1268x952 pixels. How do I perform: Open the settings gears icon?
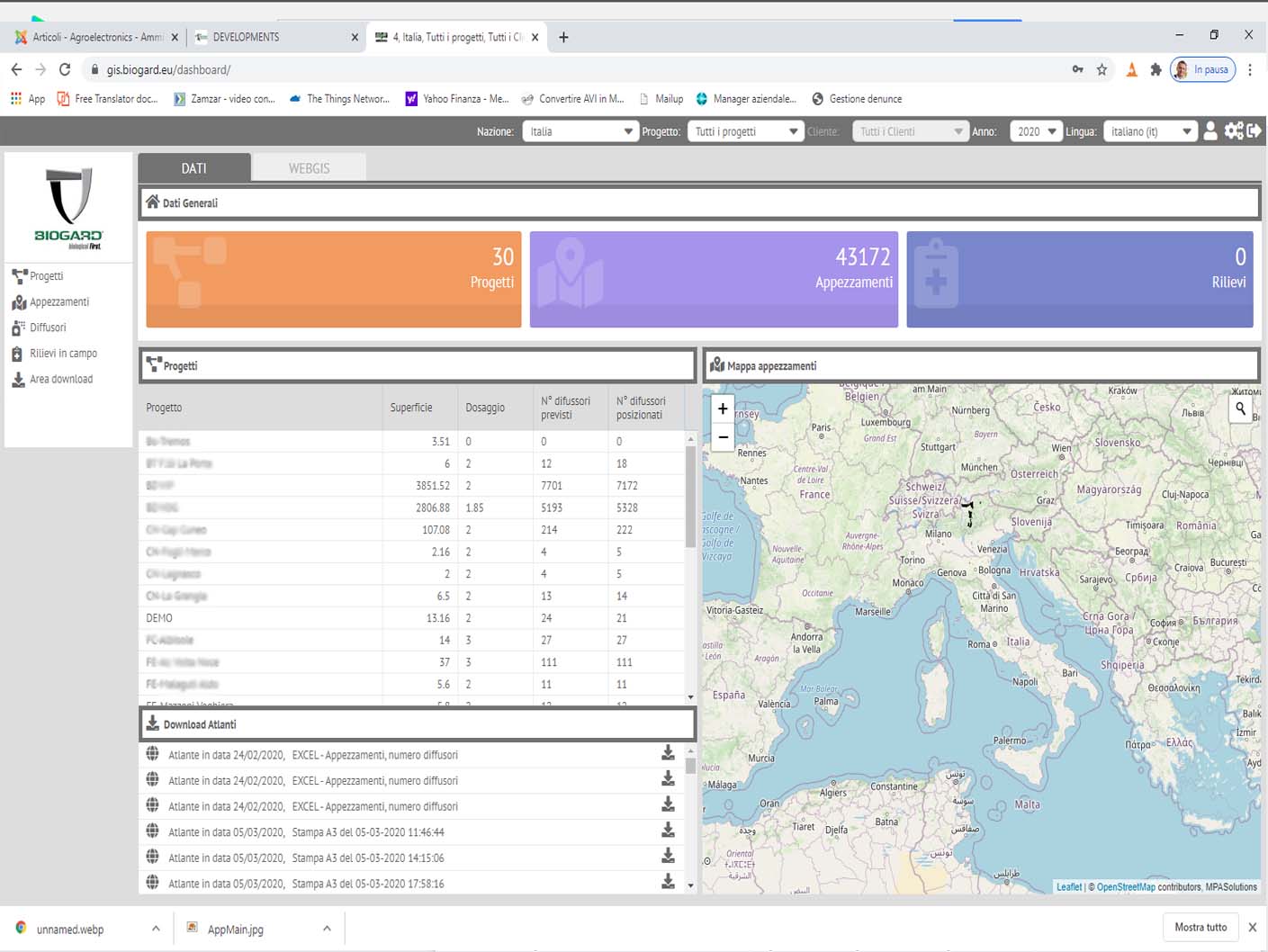tap(1233, 131)
